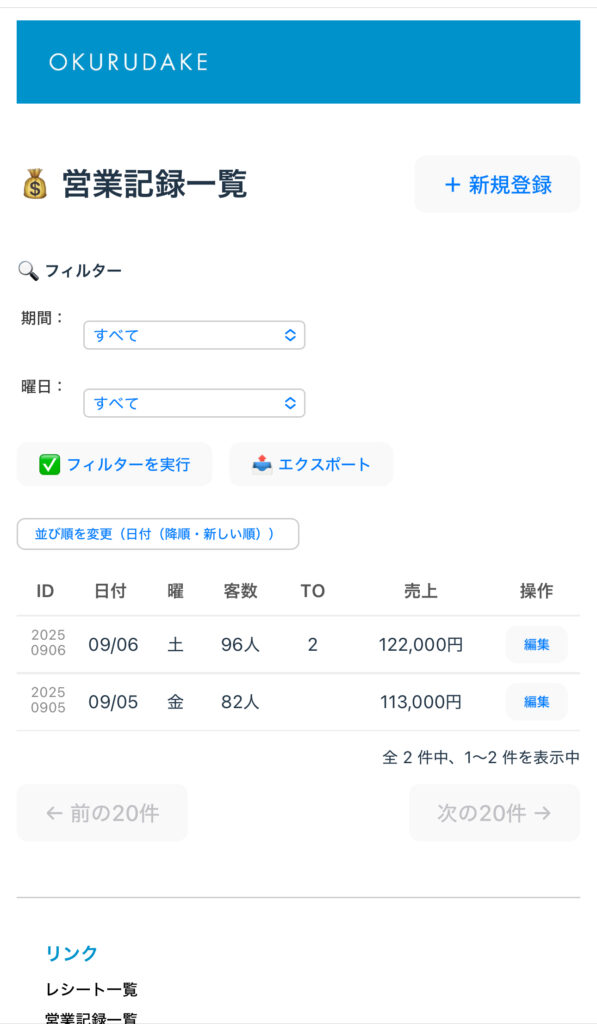Click the 122,000円 sales amount
Screen dimensions: 597x1024
pos(421,645)
